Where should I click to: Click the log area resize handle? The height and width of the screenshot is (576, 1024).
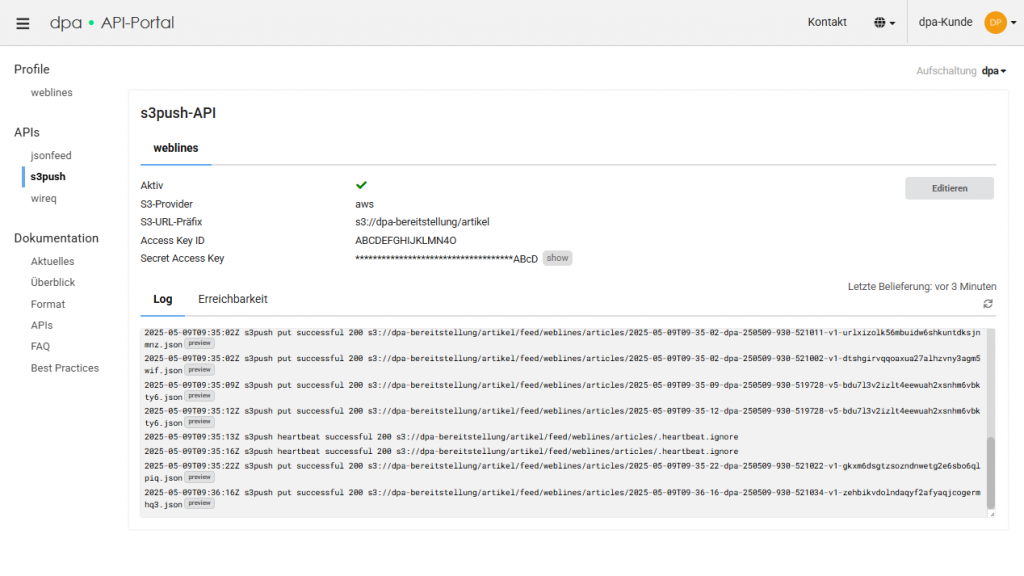pyautogui.click(x=991, y=514)
